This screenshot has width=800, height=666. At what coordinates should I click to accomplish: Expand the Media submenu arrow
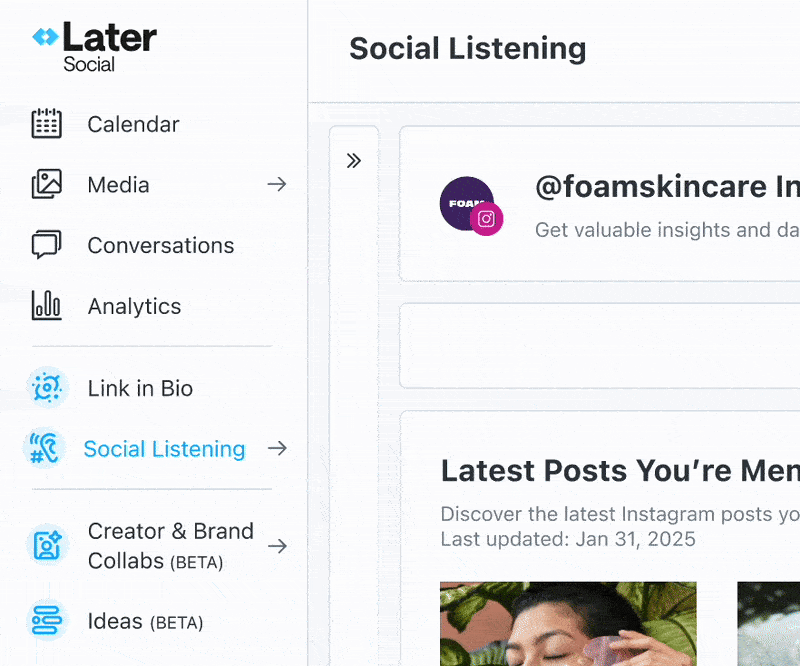277,184
